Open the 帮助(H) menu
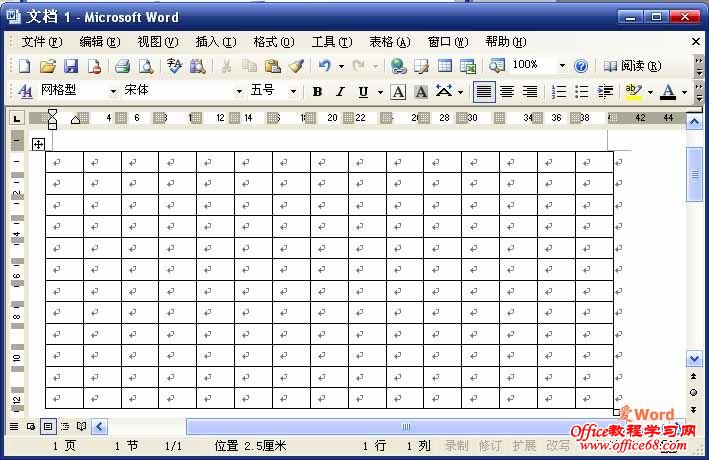 [506, 42]
